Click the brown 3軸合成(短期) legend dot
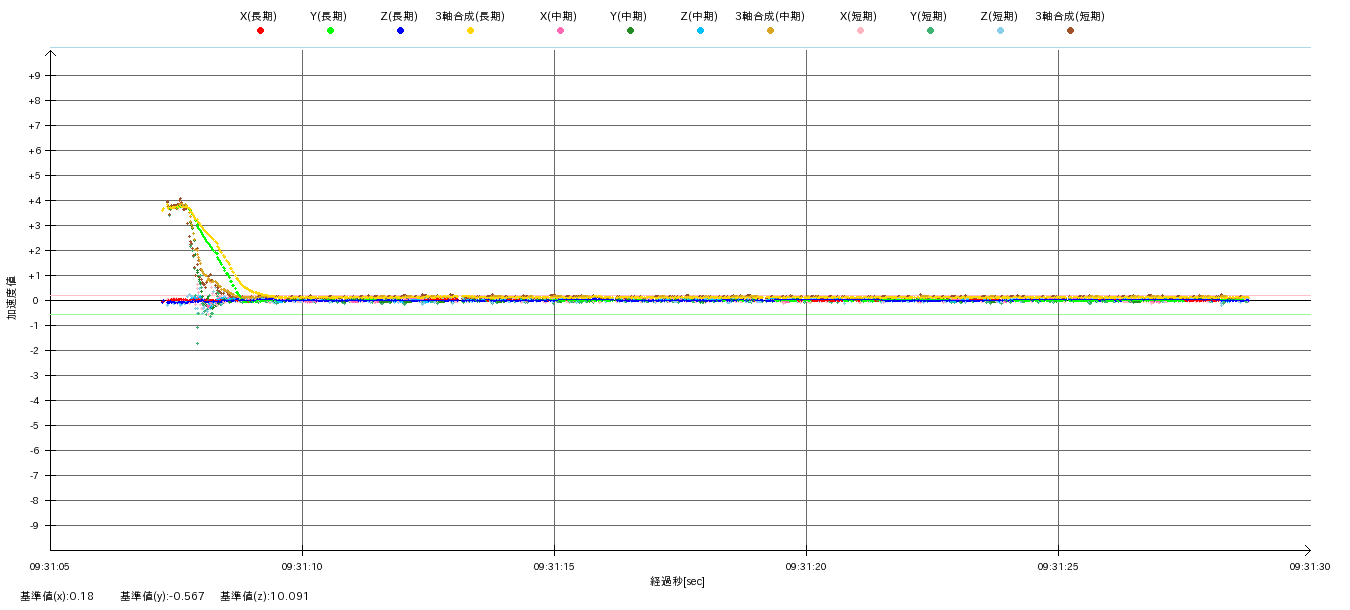 click(x=1070, y=31)
